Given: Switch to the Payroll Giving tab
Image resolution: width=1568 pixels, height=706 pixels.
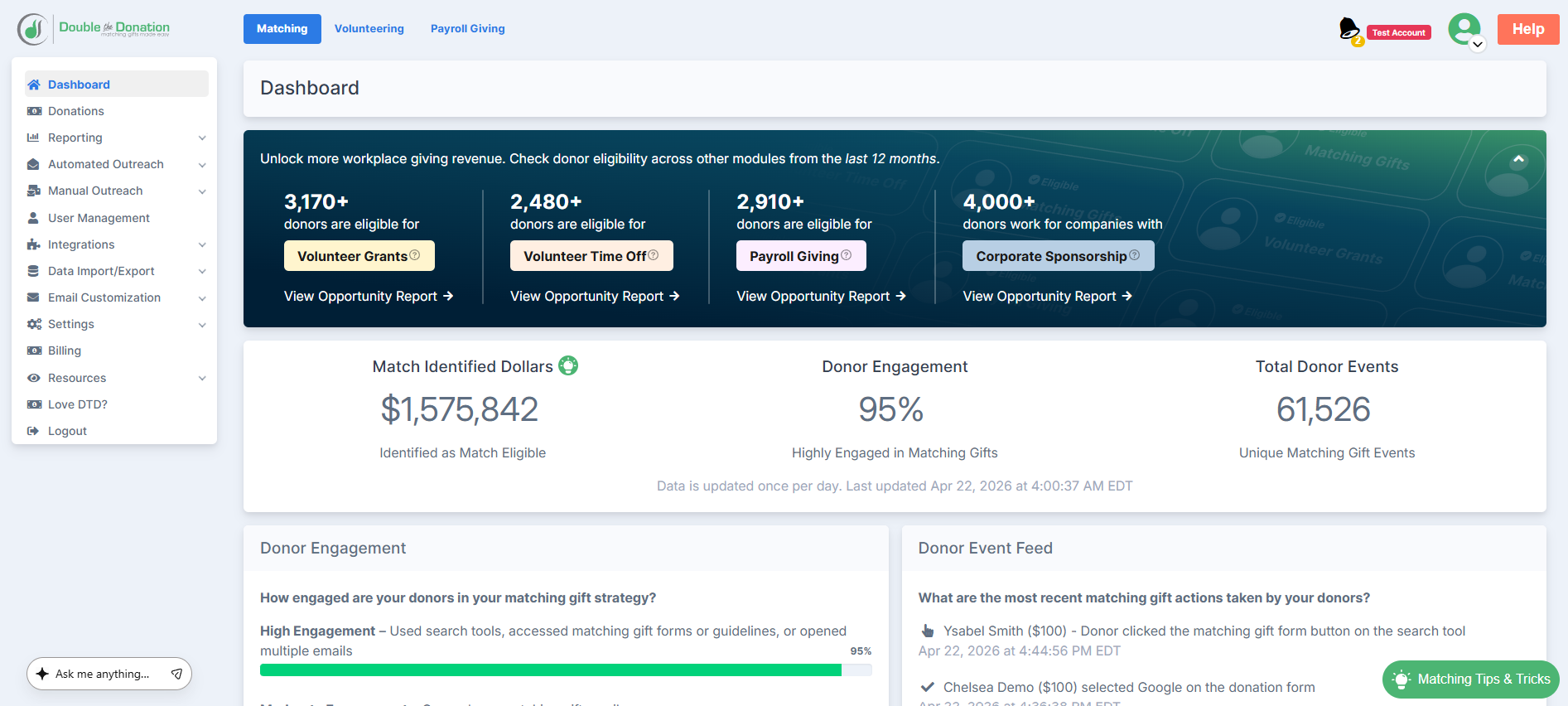Looking at the screenshot, I should pos(468,29).
